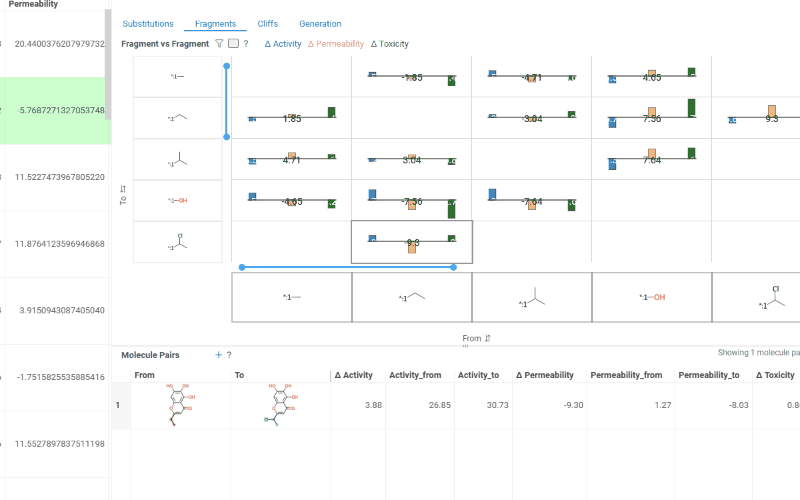Sort by the Activity_from column header

(417, 375)
